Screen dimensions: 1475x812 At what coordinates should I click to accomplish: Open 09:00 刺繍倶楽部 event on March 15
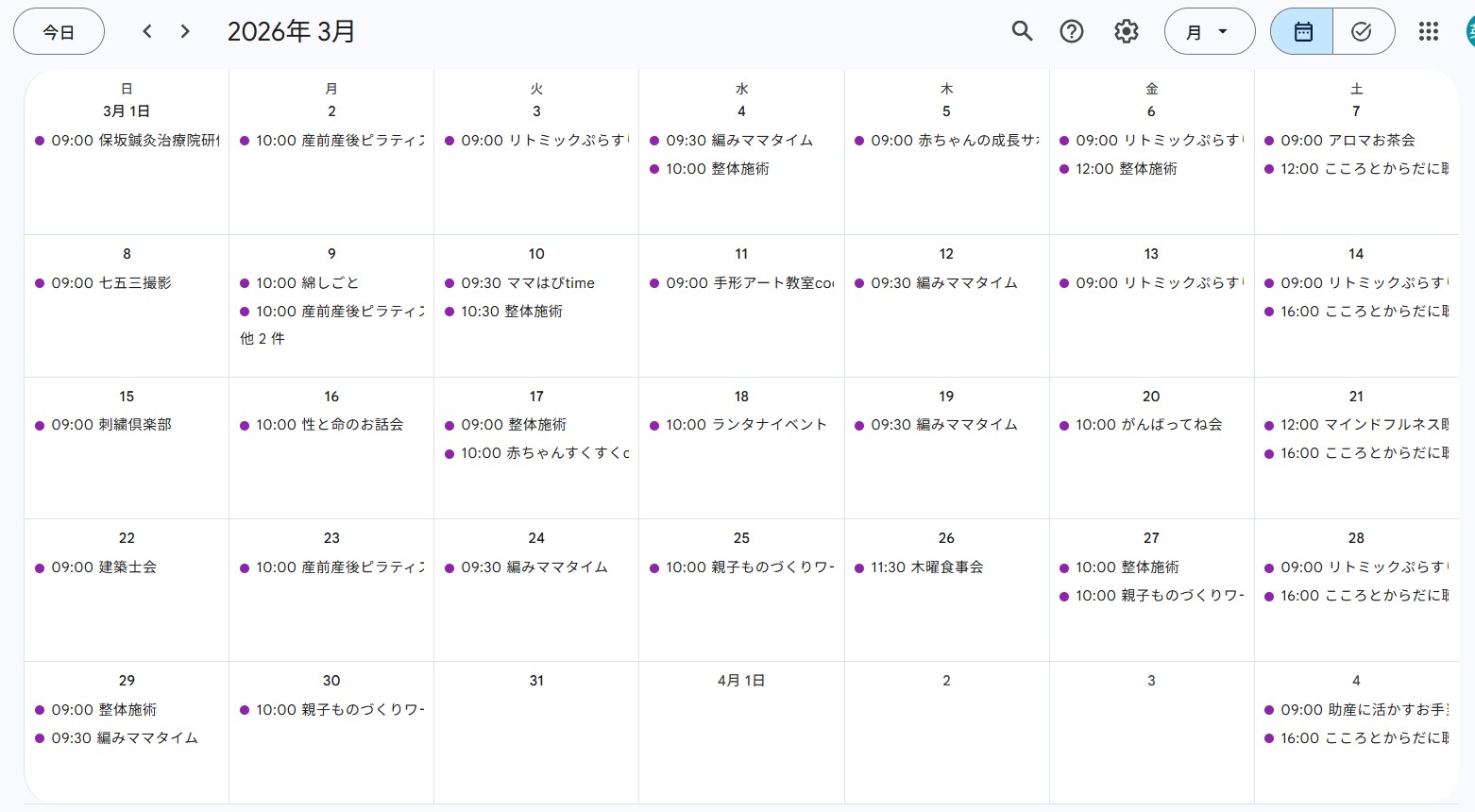111,425
